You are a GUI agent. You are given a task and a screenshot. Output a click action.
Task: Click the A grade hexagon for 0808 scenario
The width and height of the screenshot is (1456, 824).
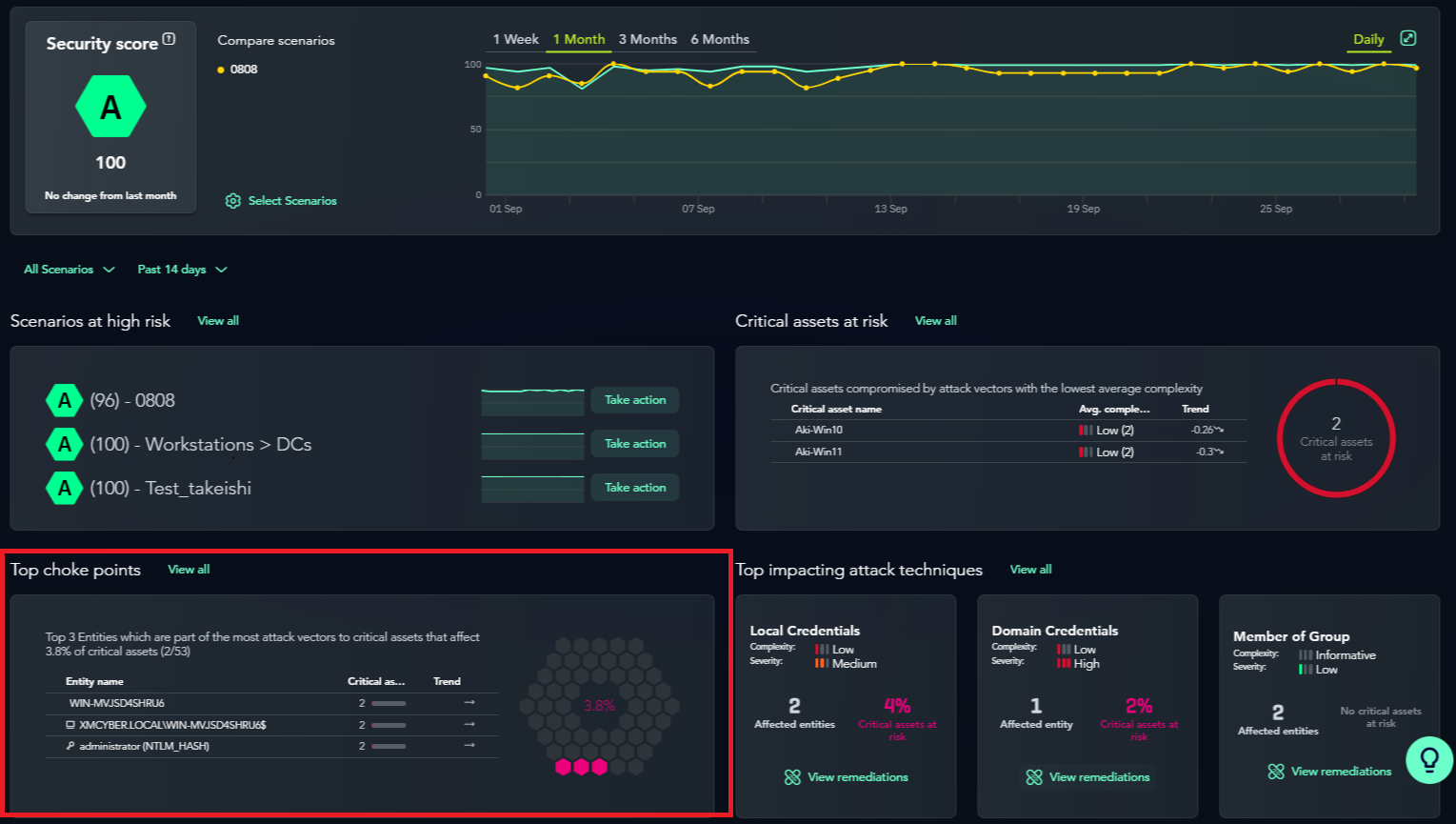coord(65,400)
